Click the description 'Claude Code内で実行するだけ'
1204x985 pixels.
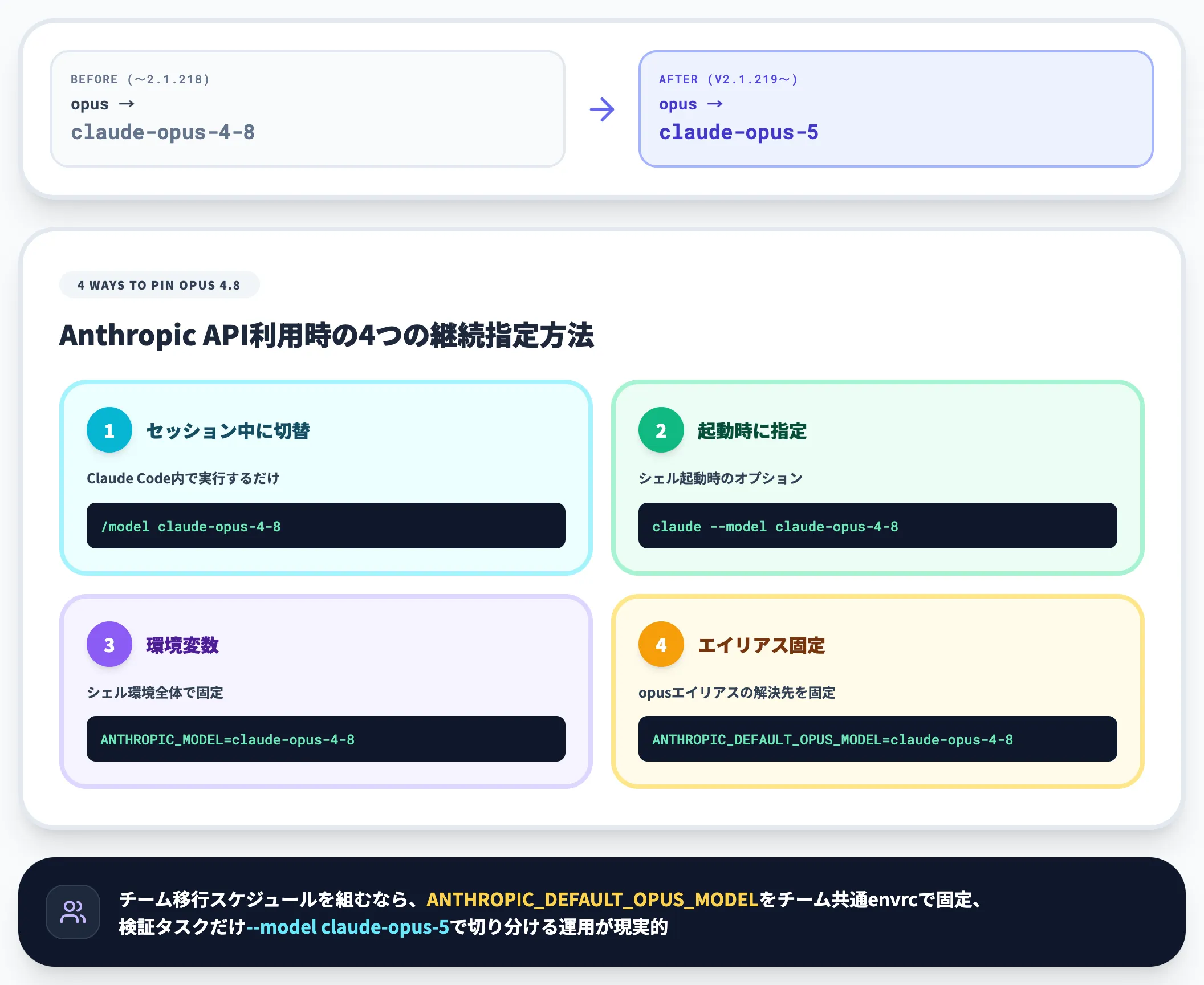(x=184, y=478)
